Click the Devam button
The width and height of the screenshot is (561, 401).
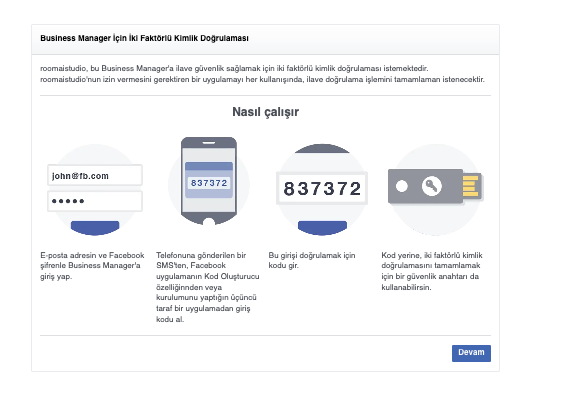click(x=471, y=353)
